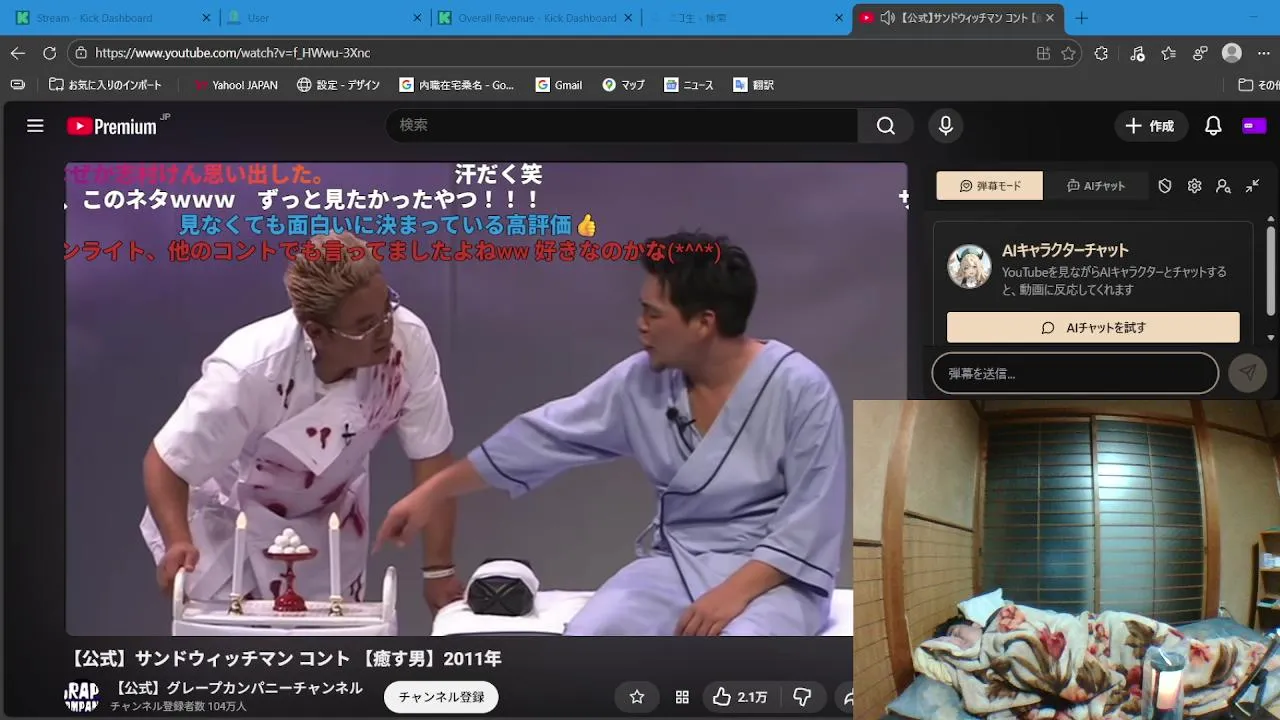
Task: Click the AI character avatar image
Action: (x=969, y=267)
